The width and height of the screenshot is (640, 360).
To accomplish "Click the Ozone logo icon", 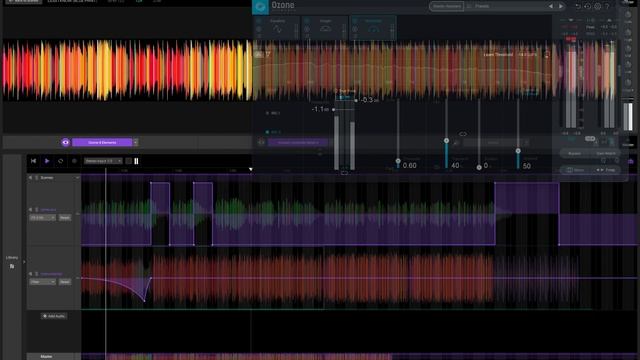I will pyautogui.click(x=260, y=7).
